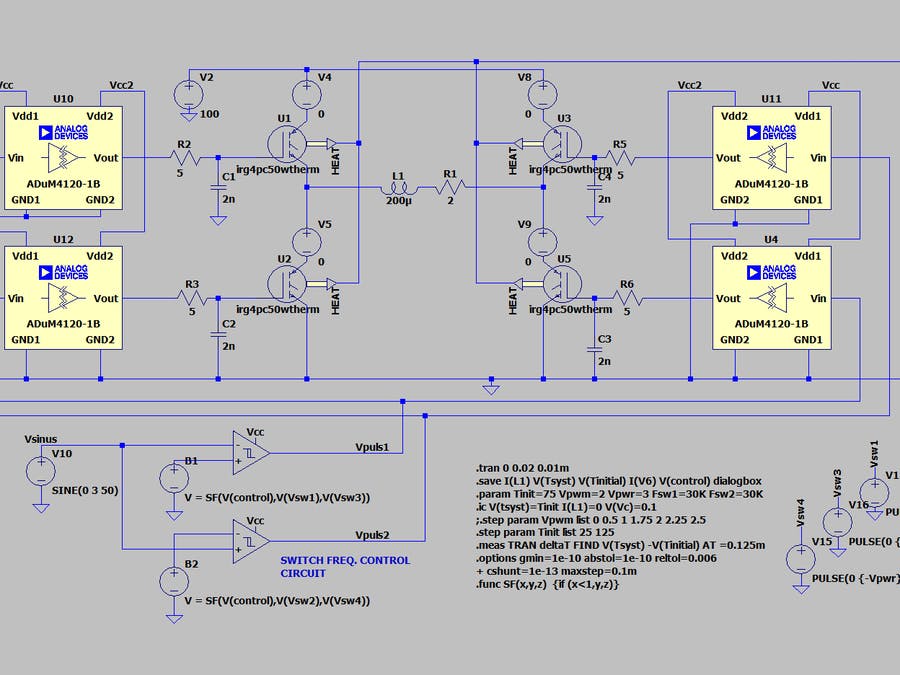Click the U3 irg4pc50wtherm transistor symbol
Viewport: 900px width, 675px height.
pyautogui.click(x=562, y=145)
